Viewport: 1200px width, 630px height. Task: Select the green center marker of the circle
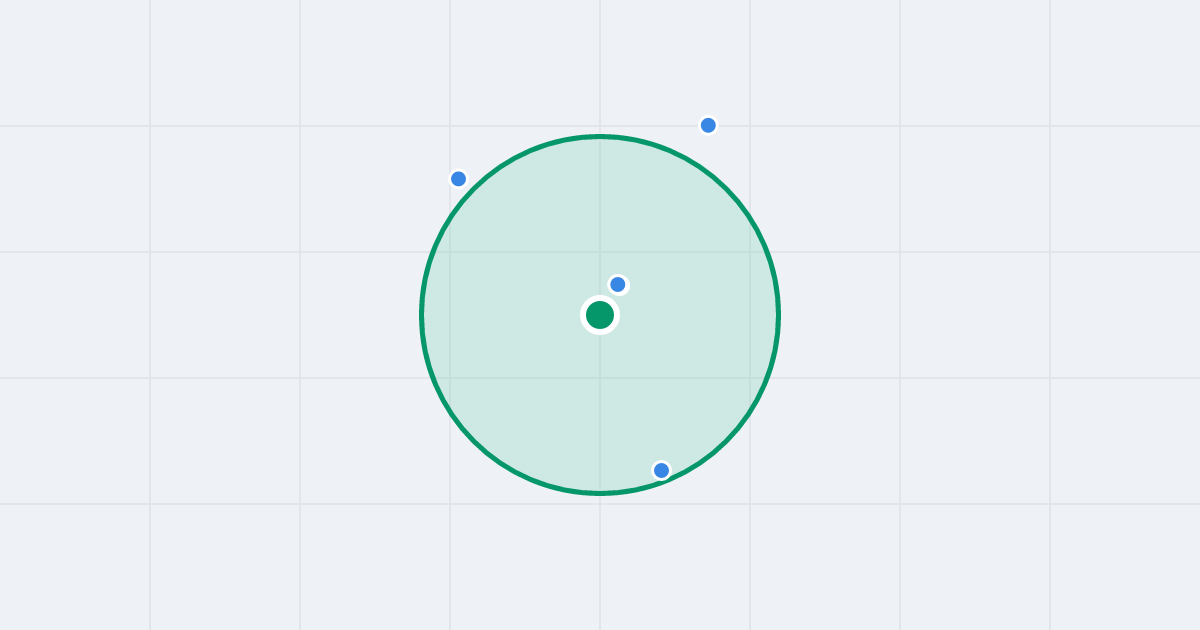pyautogui.click(x=600, y=315)
